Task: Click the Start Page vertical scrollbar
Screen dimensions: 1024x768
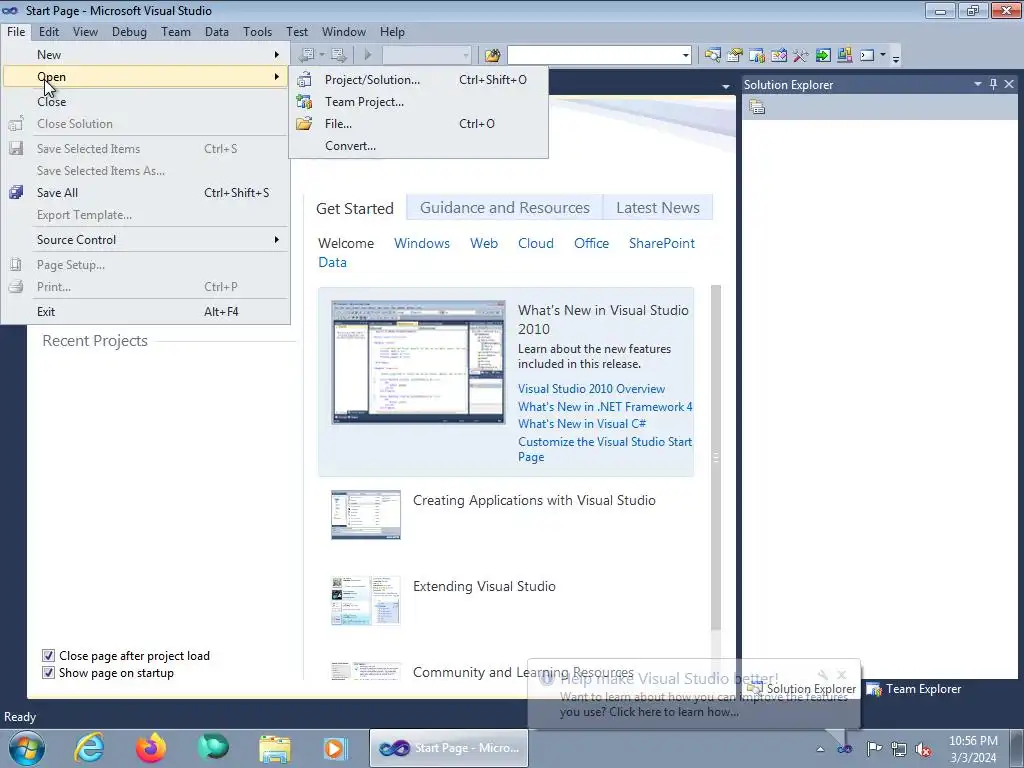Action: pyautogui.click(x=716, y=457)
